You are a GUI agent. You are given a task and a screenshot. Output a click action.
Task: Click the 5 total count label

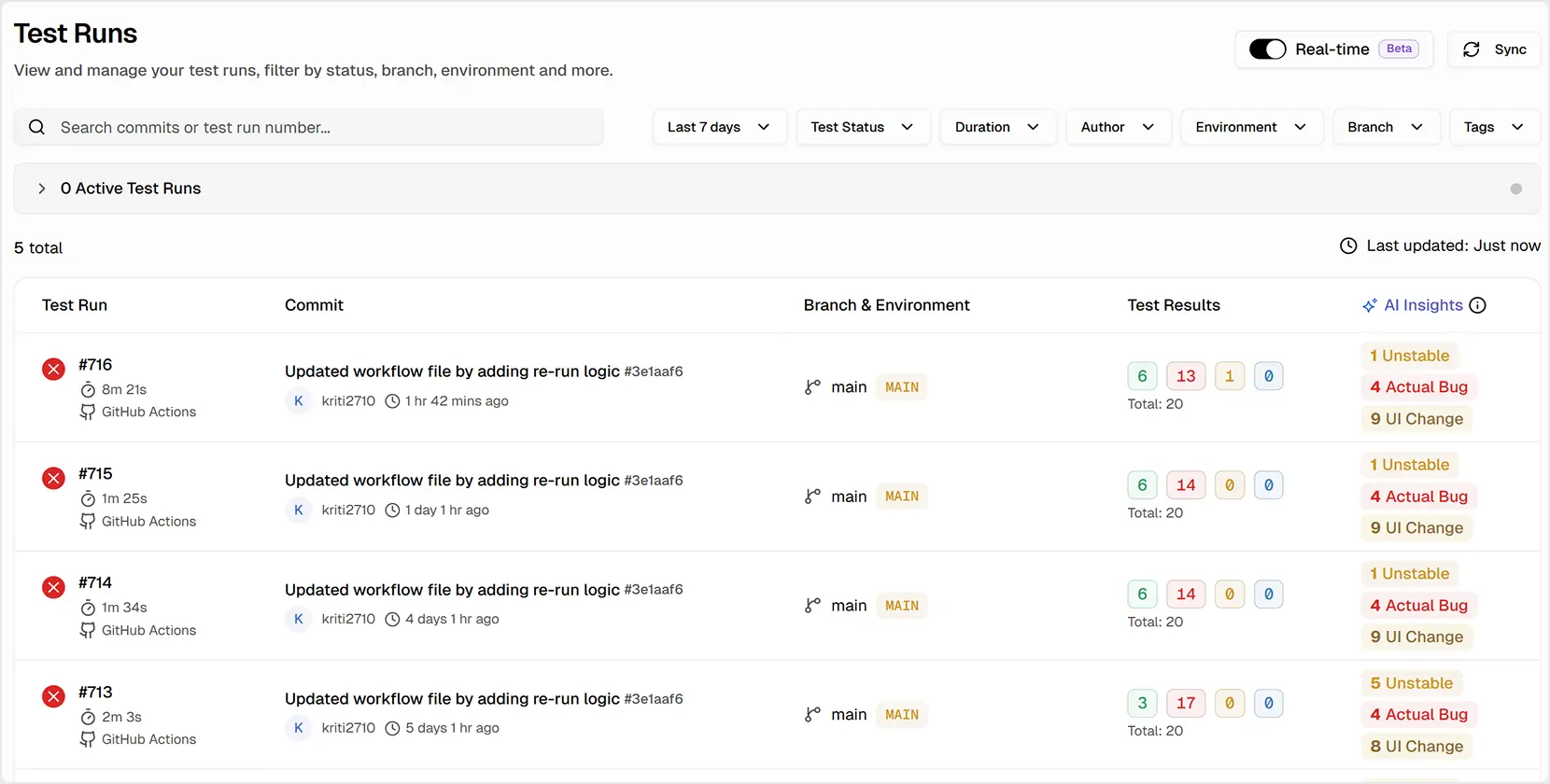coord(38,247)
